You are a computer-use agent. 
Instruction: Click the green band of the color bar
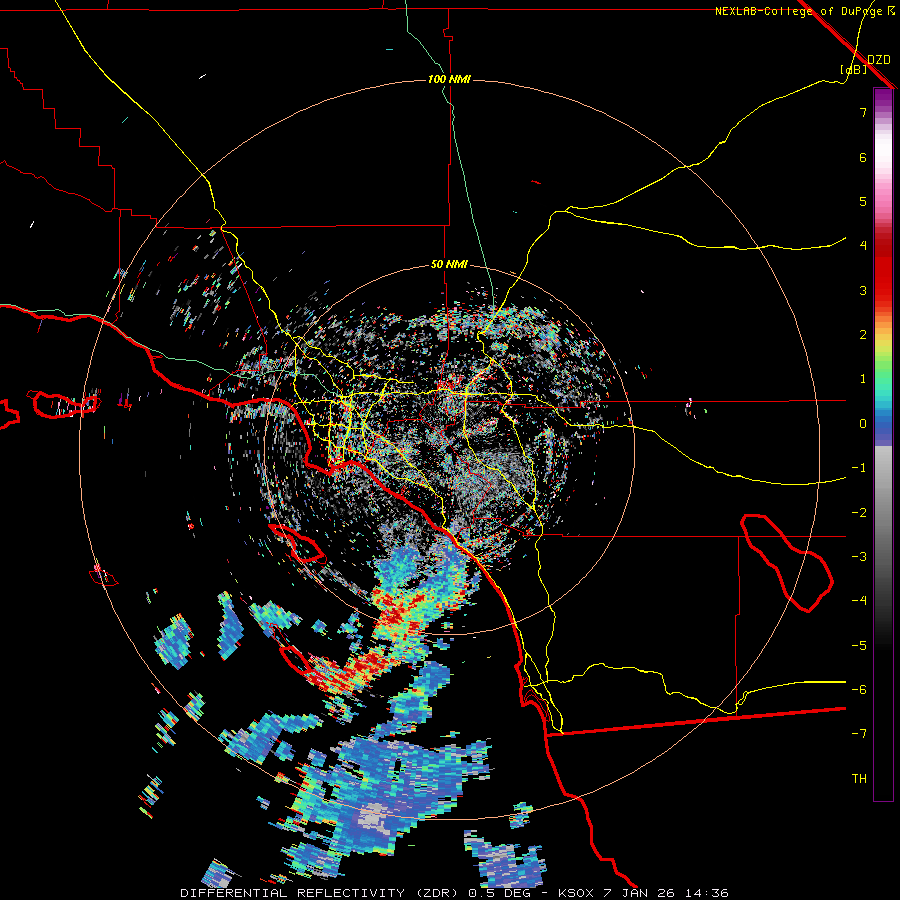[x=883, y=367]
